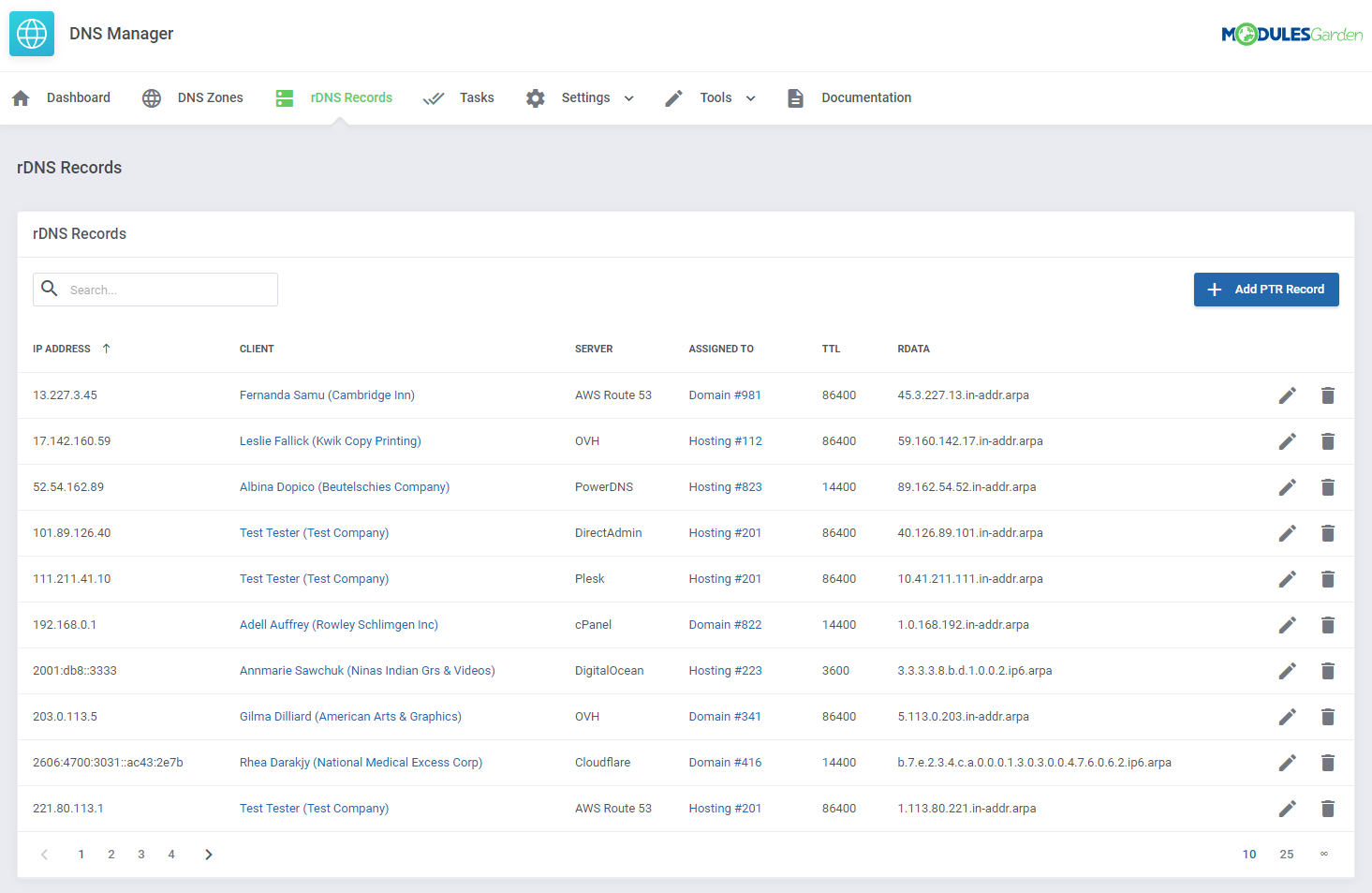Open Tasks via the checkmark icon
Viewport: 1372px width, 893px height.
click(x=434, y=97)
